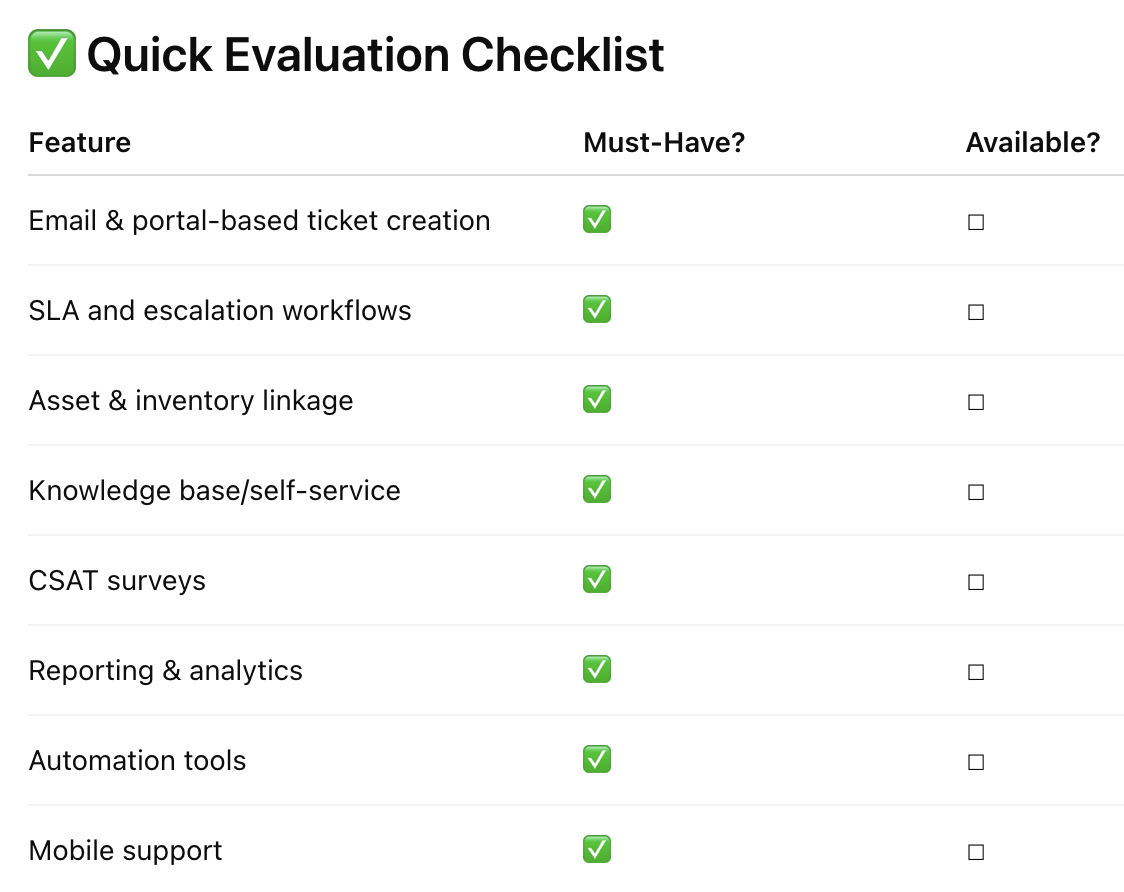Check Available box for Email & portal-based ticket creation
1124x892 pixels.
coord(976,222)
